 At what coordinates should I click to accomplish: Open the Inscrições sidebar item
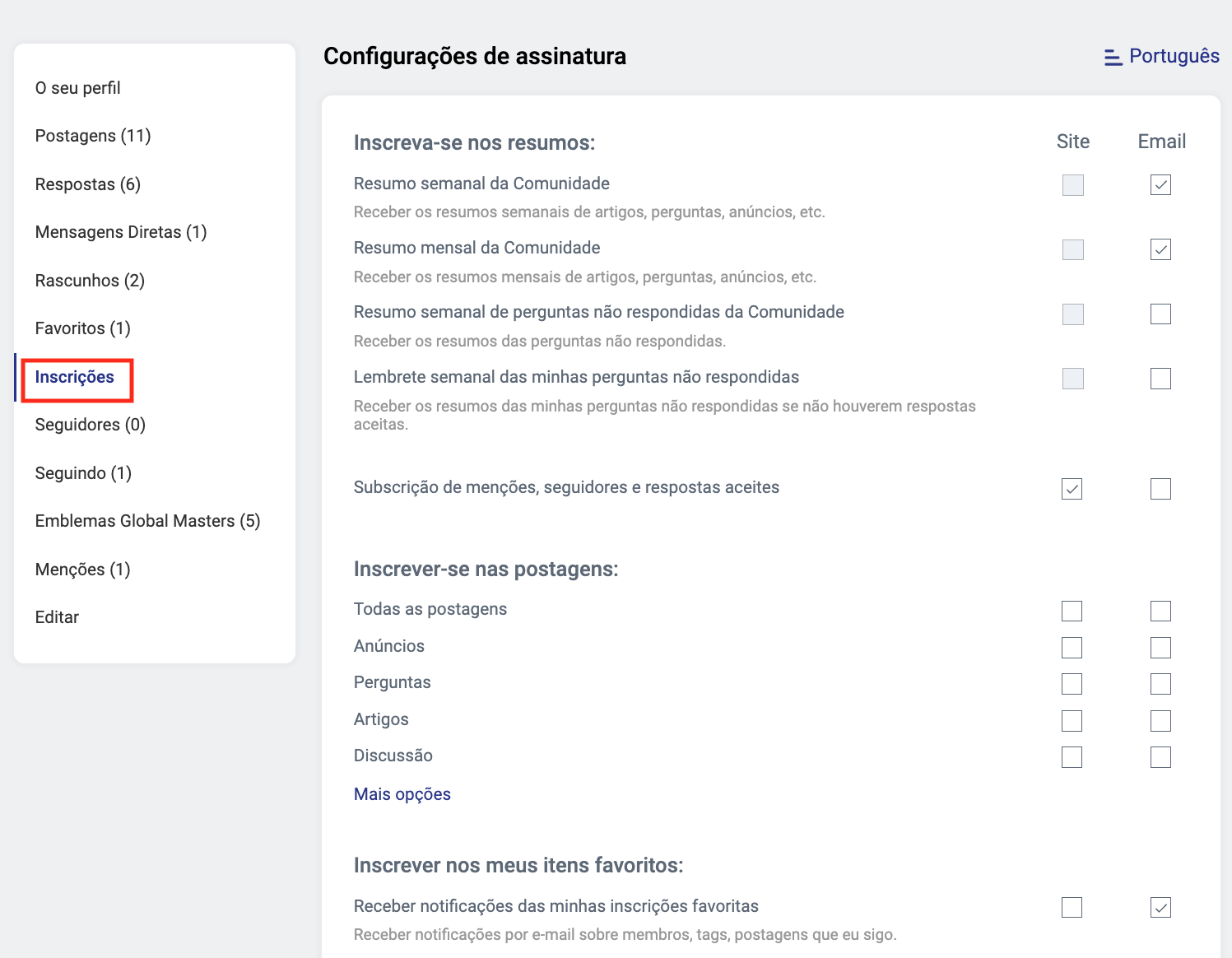pyautogui.click(x=75, y=377)
